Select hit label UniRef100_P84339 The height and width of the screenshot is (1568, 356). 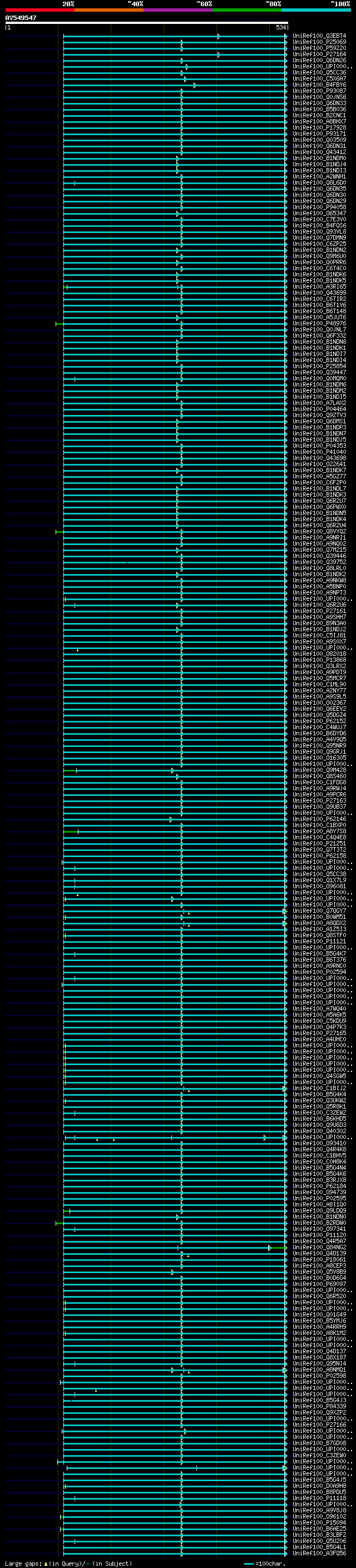pos(319,1407)
